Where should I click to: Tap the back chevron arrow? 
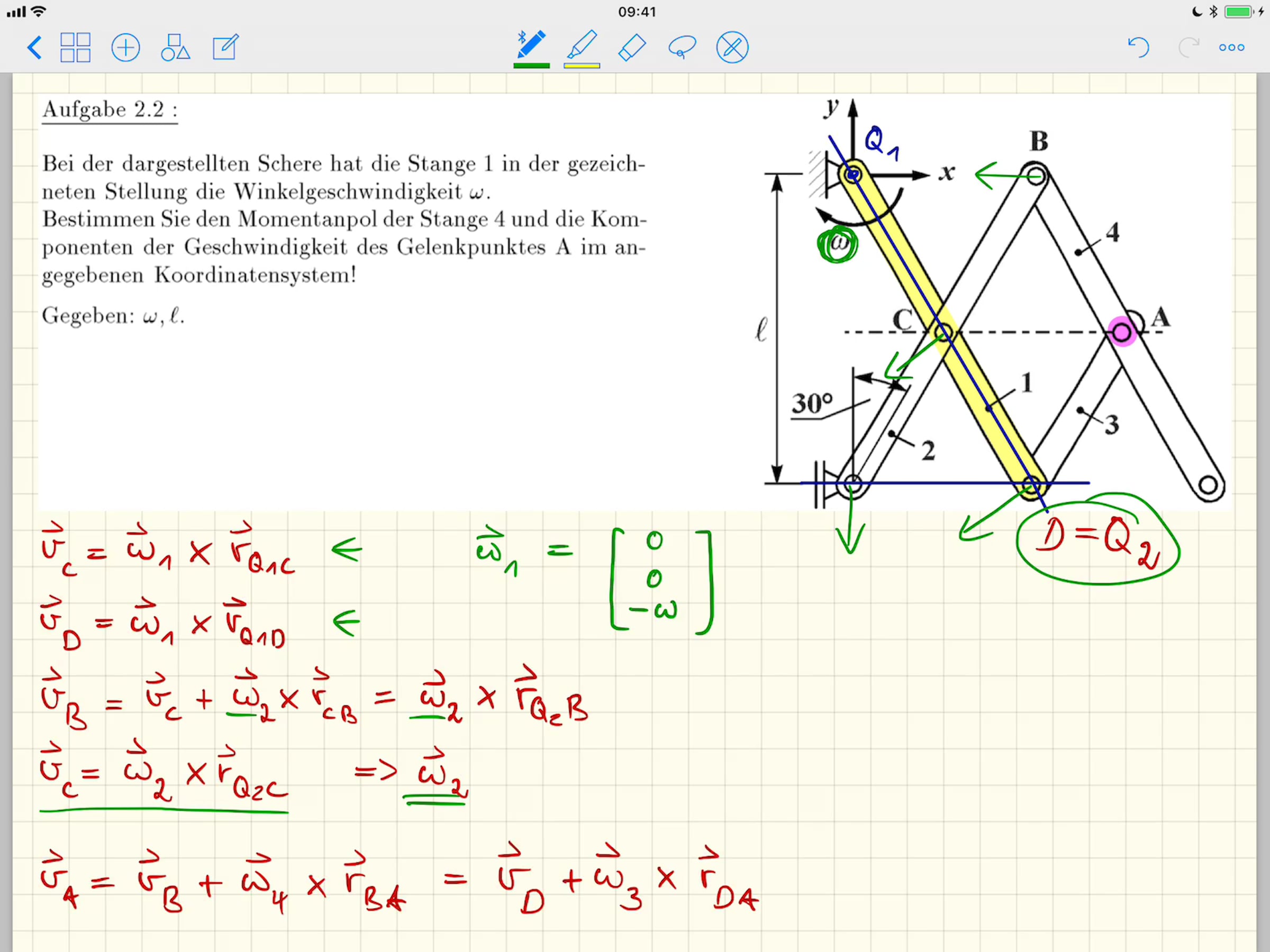(34, 48)
